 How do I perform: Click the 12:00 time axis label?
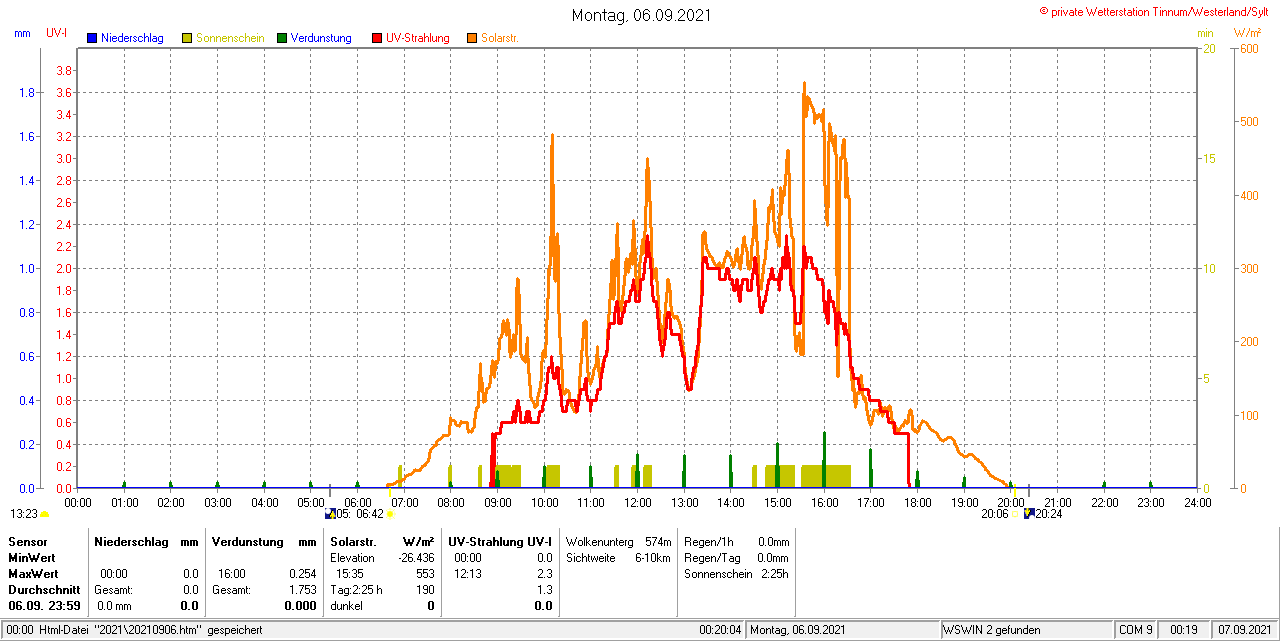click(x=637, y=502)
